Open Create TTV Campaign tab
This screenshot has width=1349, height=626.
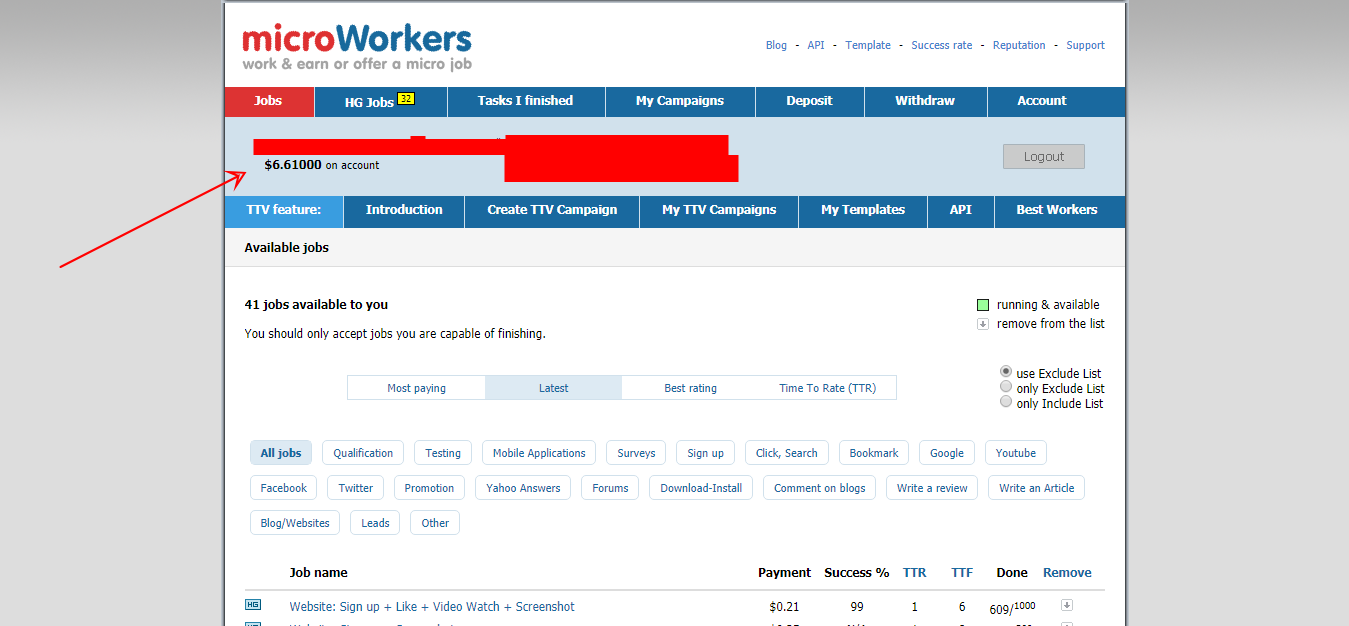point(552,210)
